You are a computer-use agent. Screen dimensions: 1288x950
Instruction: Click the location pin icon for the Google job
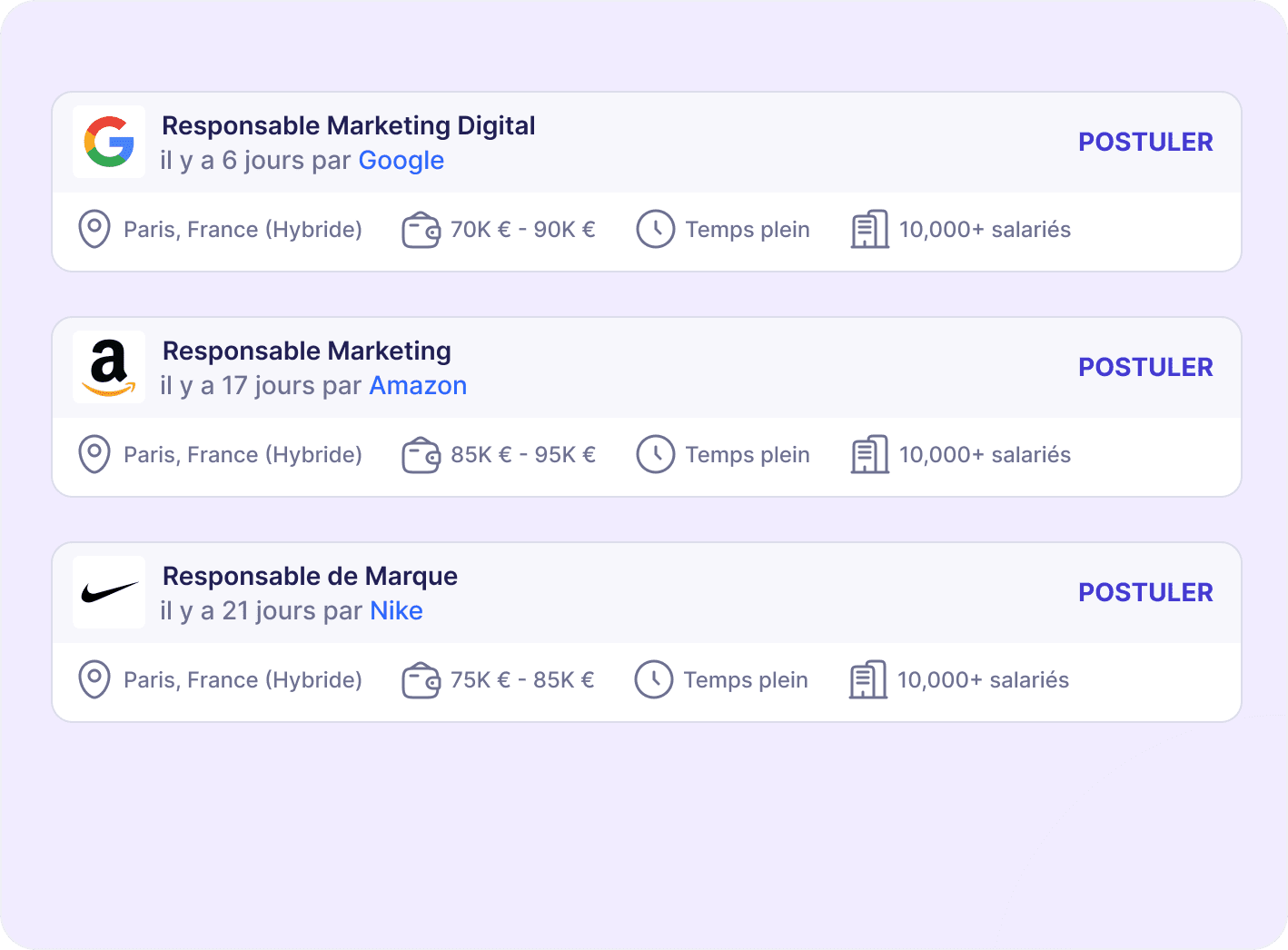[x=94, y=229]
